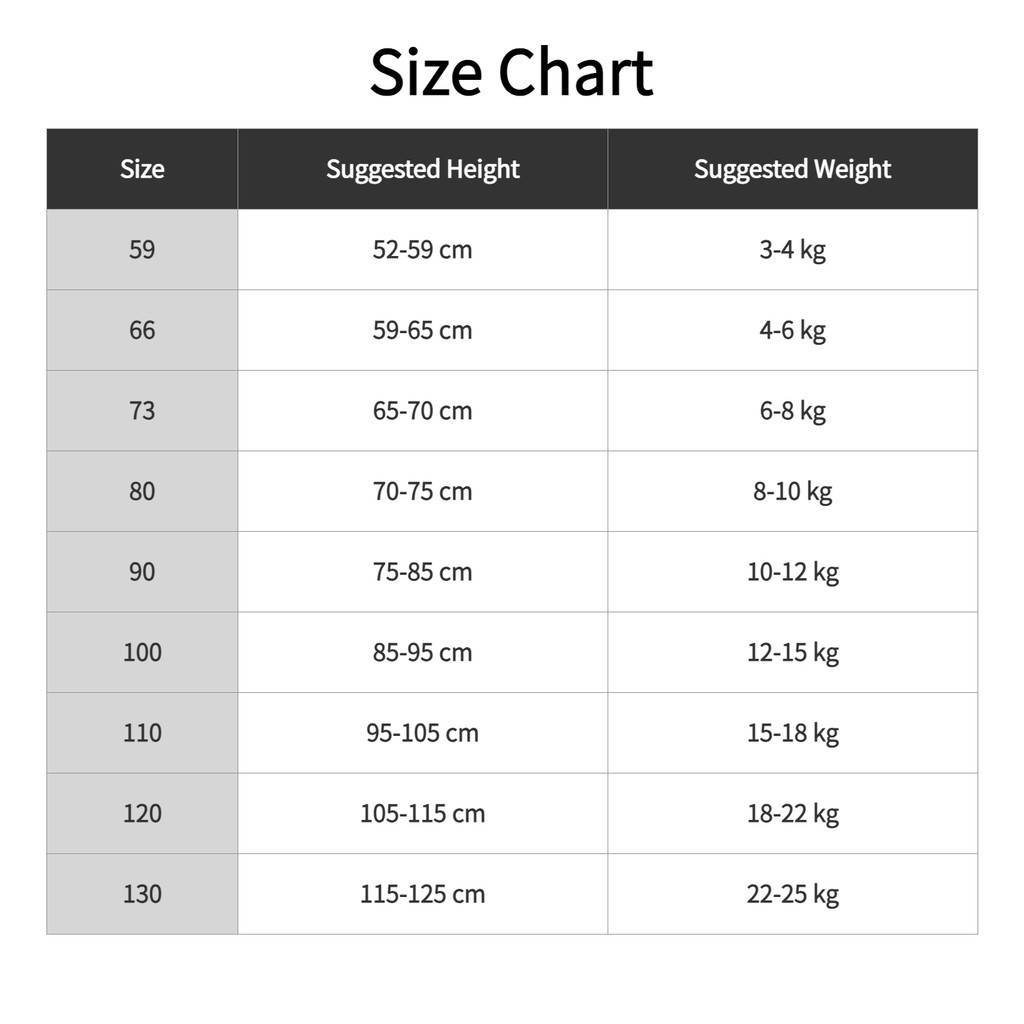Click the 4-6 kg weight cell
The height and width of the screenshot is (1024, 1024).
(x=792, y=330)
